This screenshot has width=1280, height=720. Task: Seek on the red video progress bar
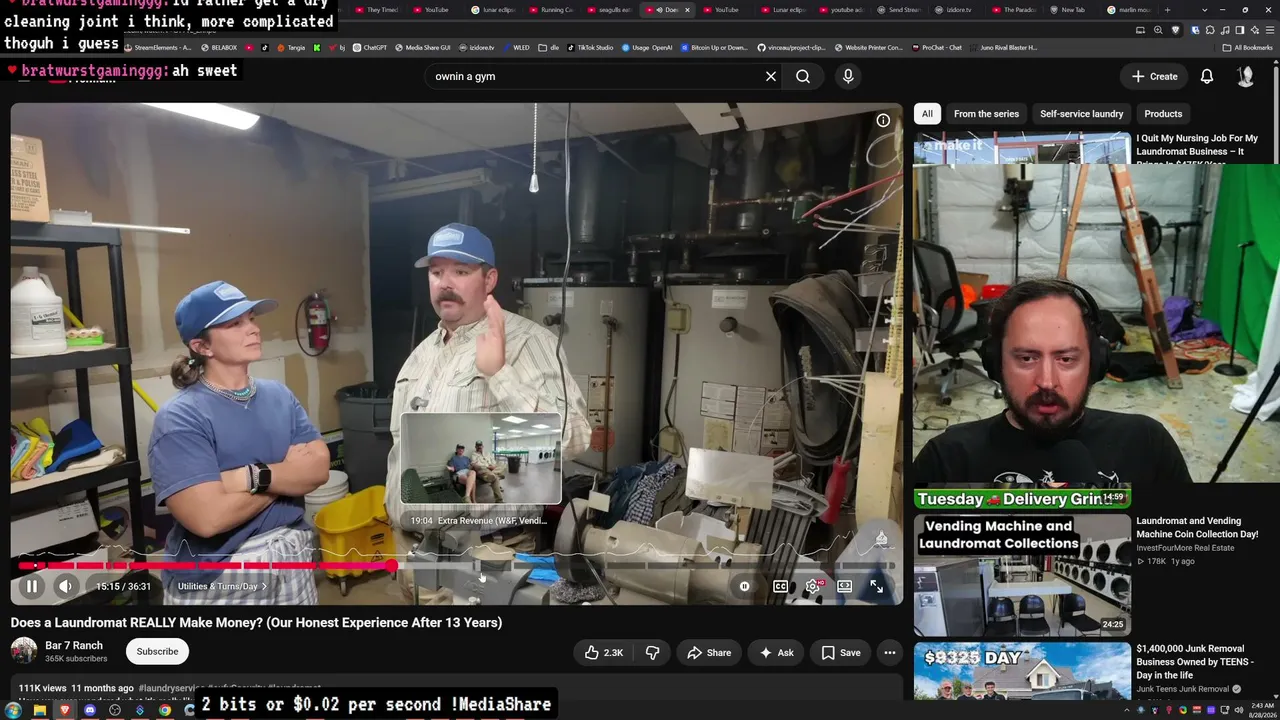pos(205,566)
